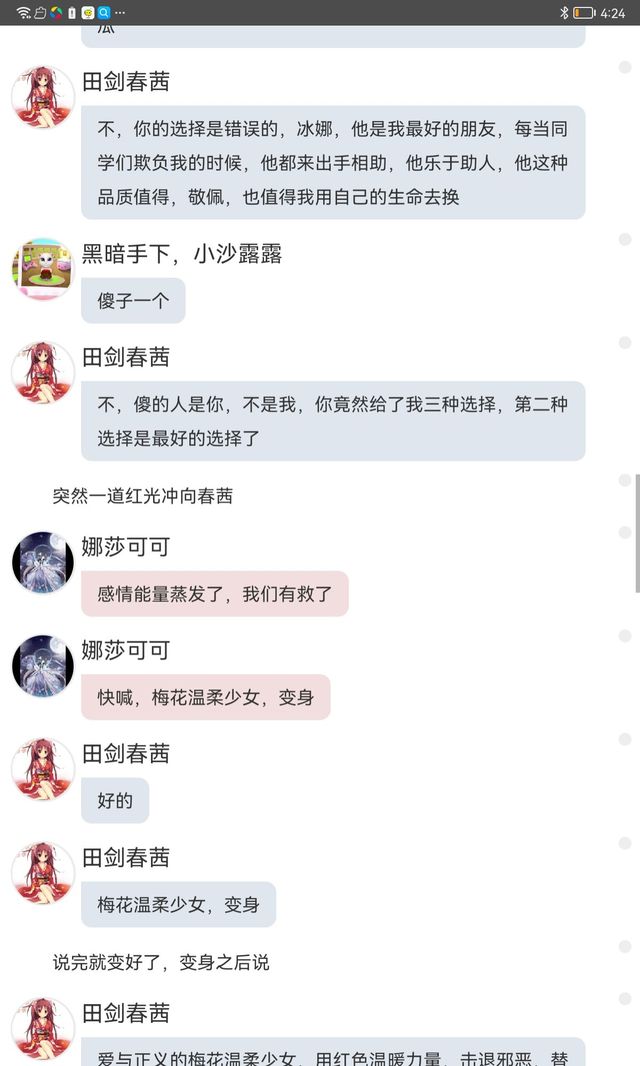The image size is (640, 1066).
Task: Tap the 好的 message bubble
Action: coord(115,801)
